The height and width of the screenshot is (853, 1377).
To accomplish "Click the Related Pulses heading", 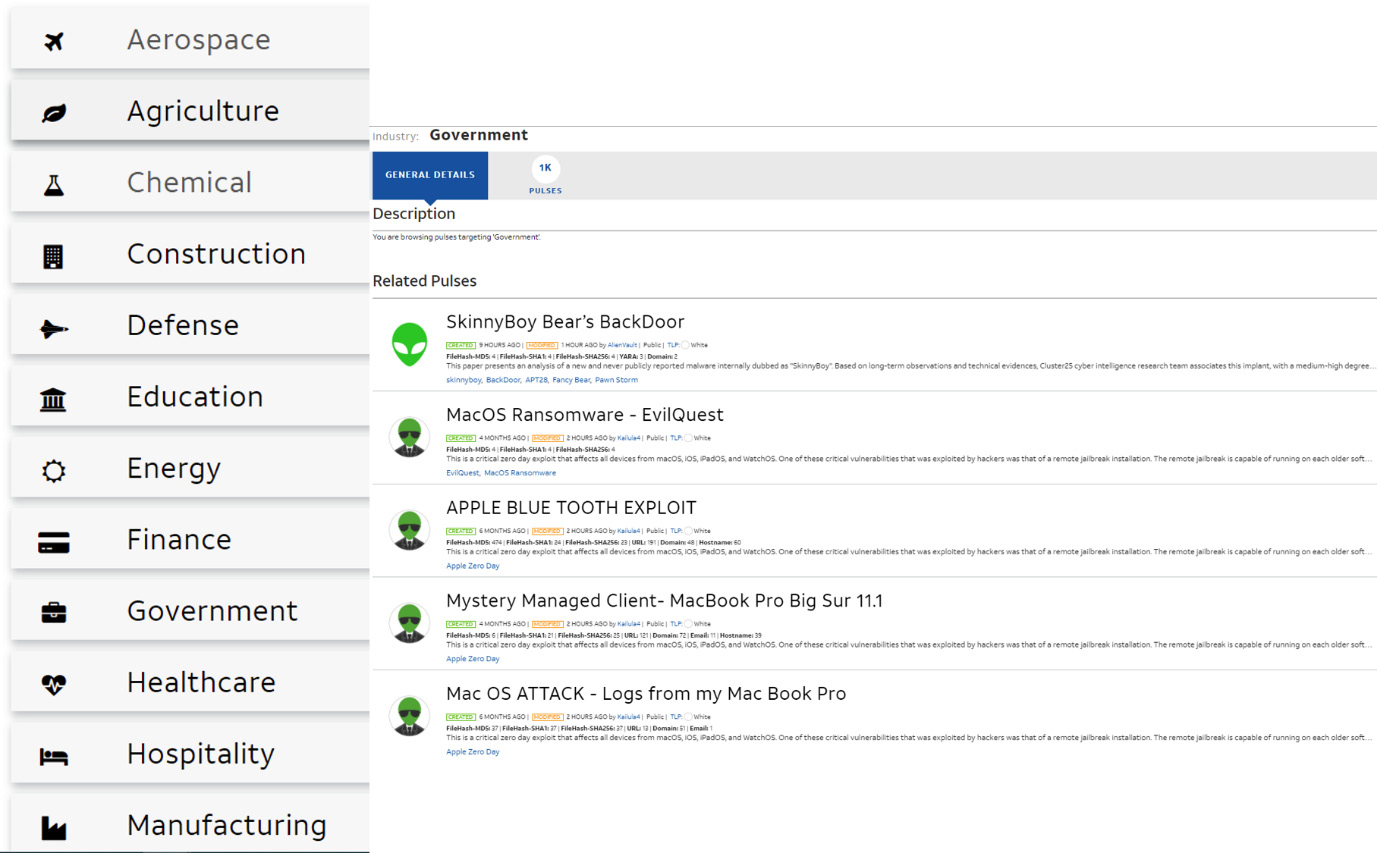I will 425,281.
